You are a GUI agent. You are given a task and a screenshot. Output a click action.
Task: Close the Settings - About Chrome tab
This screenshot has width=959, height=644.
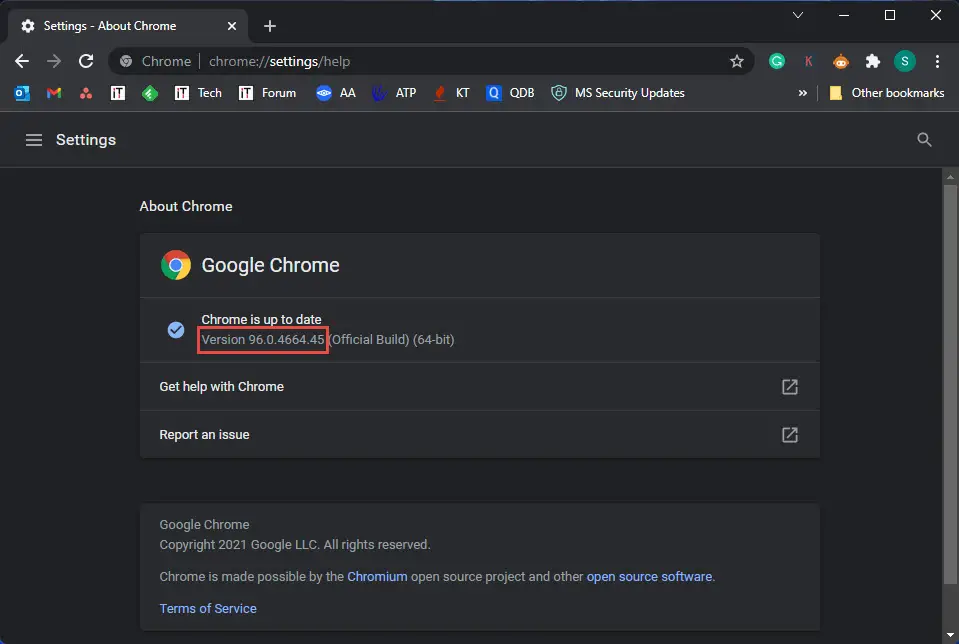point(232,26)
